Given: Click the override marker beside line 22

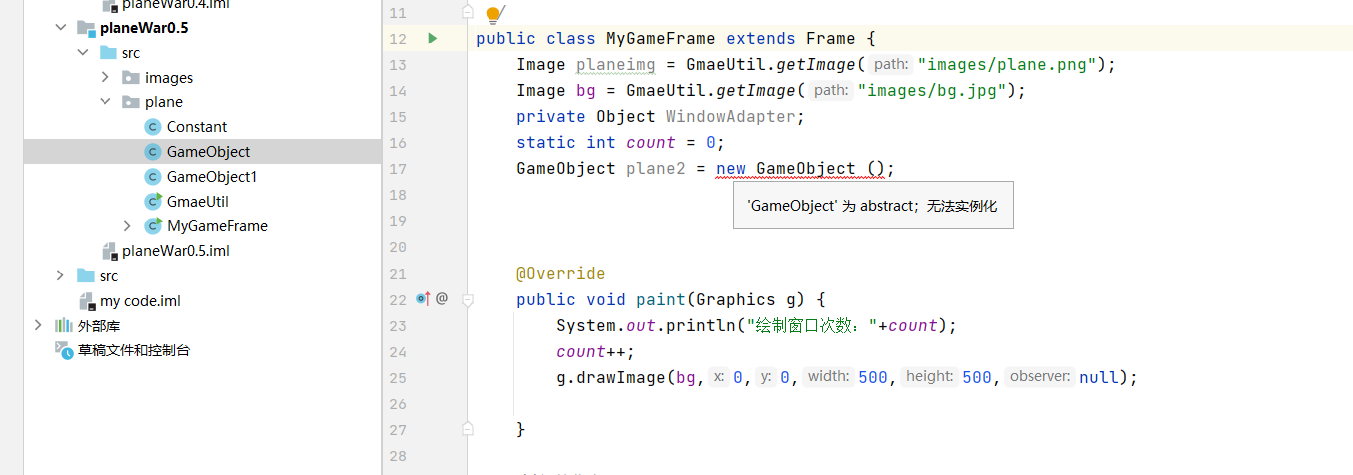Looking at the screenshot, I should pos(423,298).
